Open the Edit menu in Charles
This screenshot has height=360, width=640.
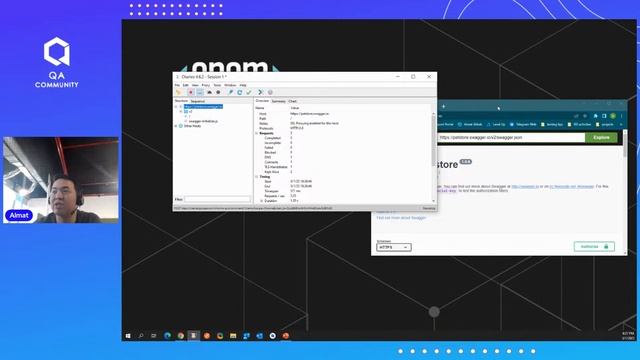186,85
